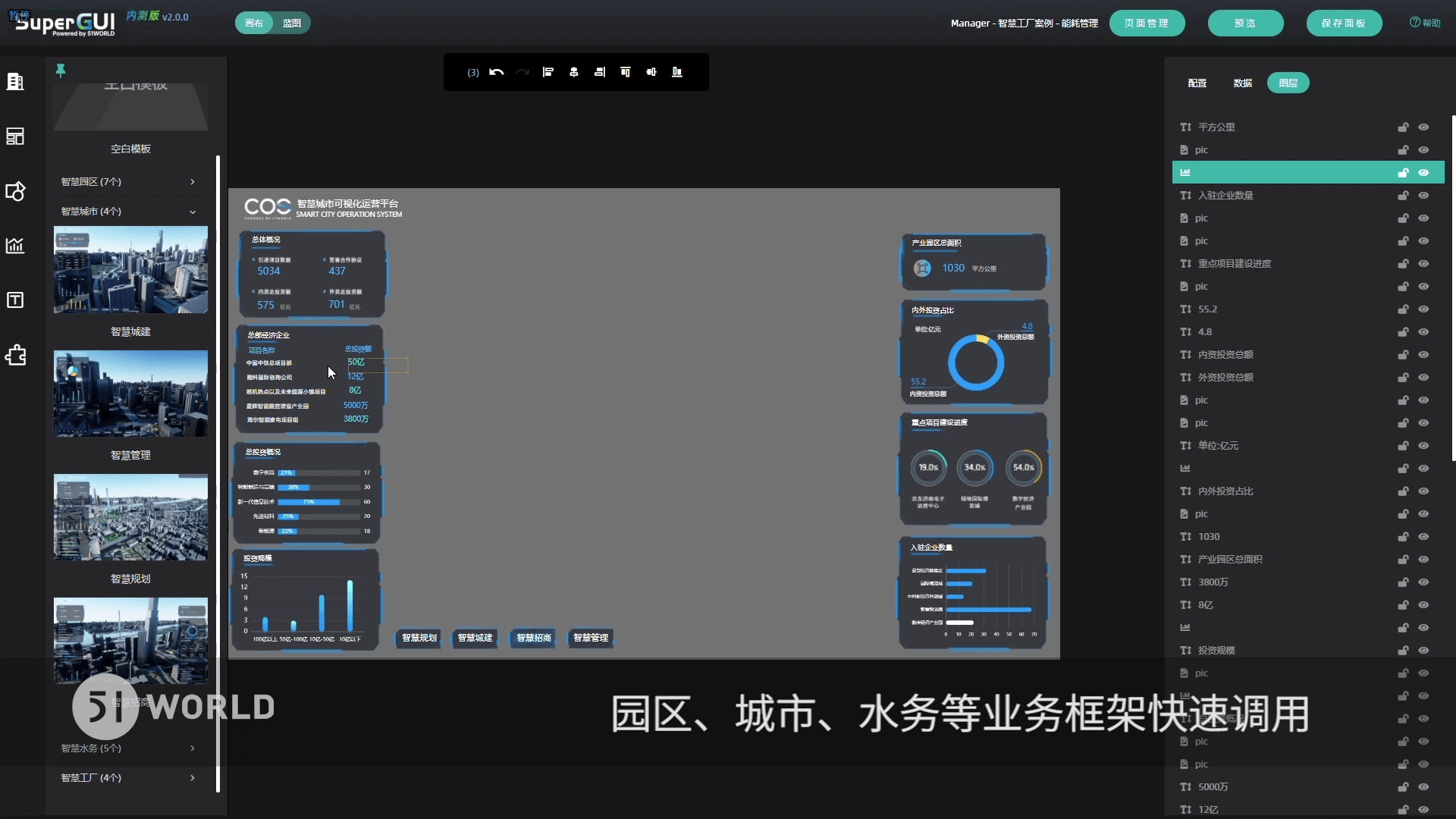Select the 智慧城建 template thumbnail

coord(130,270)
